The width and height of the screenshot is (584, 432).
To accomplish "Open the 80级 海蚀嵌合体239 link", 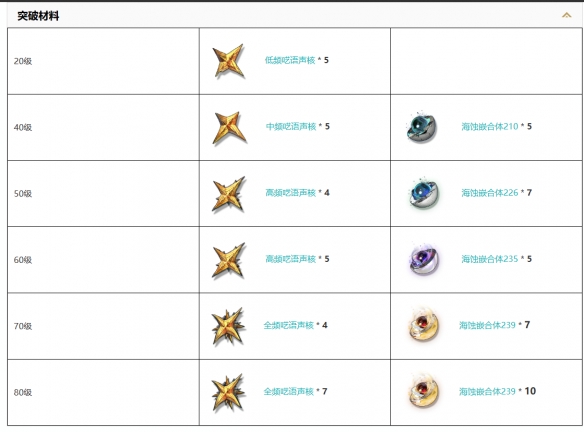I will pyautogui.click(x=487, y=391).
